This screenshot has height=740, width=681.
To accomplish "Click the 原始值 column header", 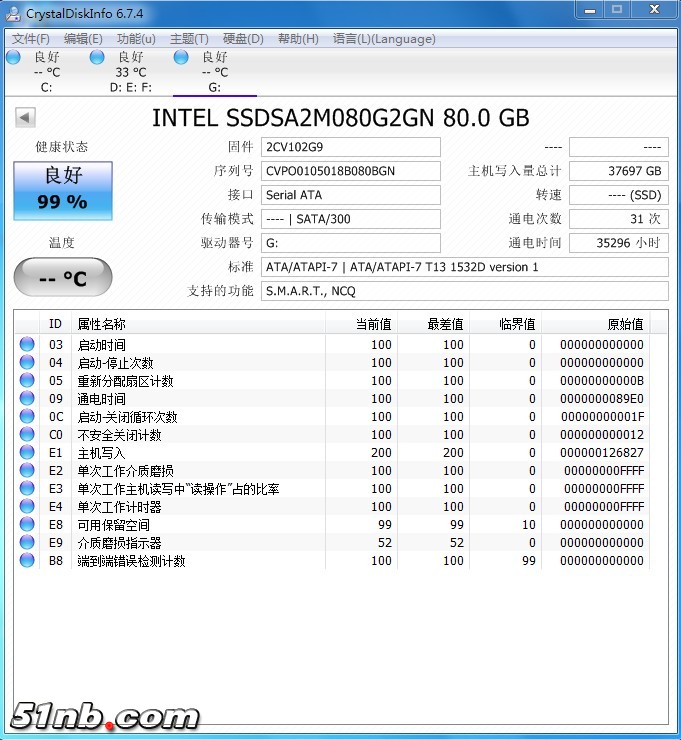I will [625, 324].
